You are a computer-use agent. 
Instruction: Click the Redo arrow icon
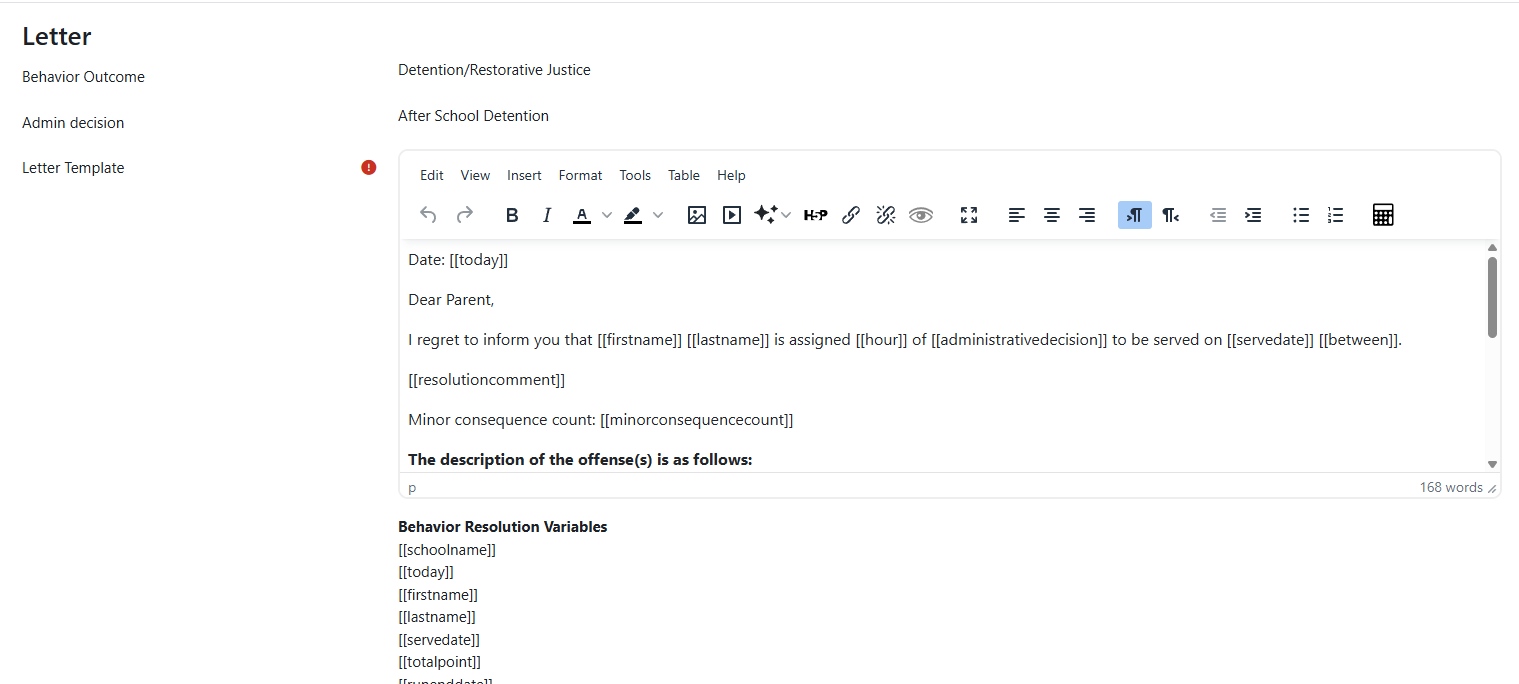[x=465, y=215]
